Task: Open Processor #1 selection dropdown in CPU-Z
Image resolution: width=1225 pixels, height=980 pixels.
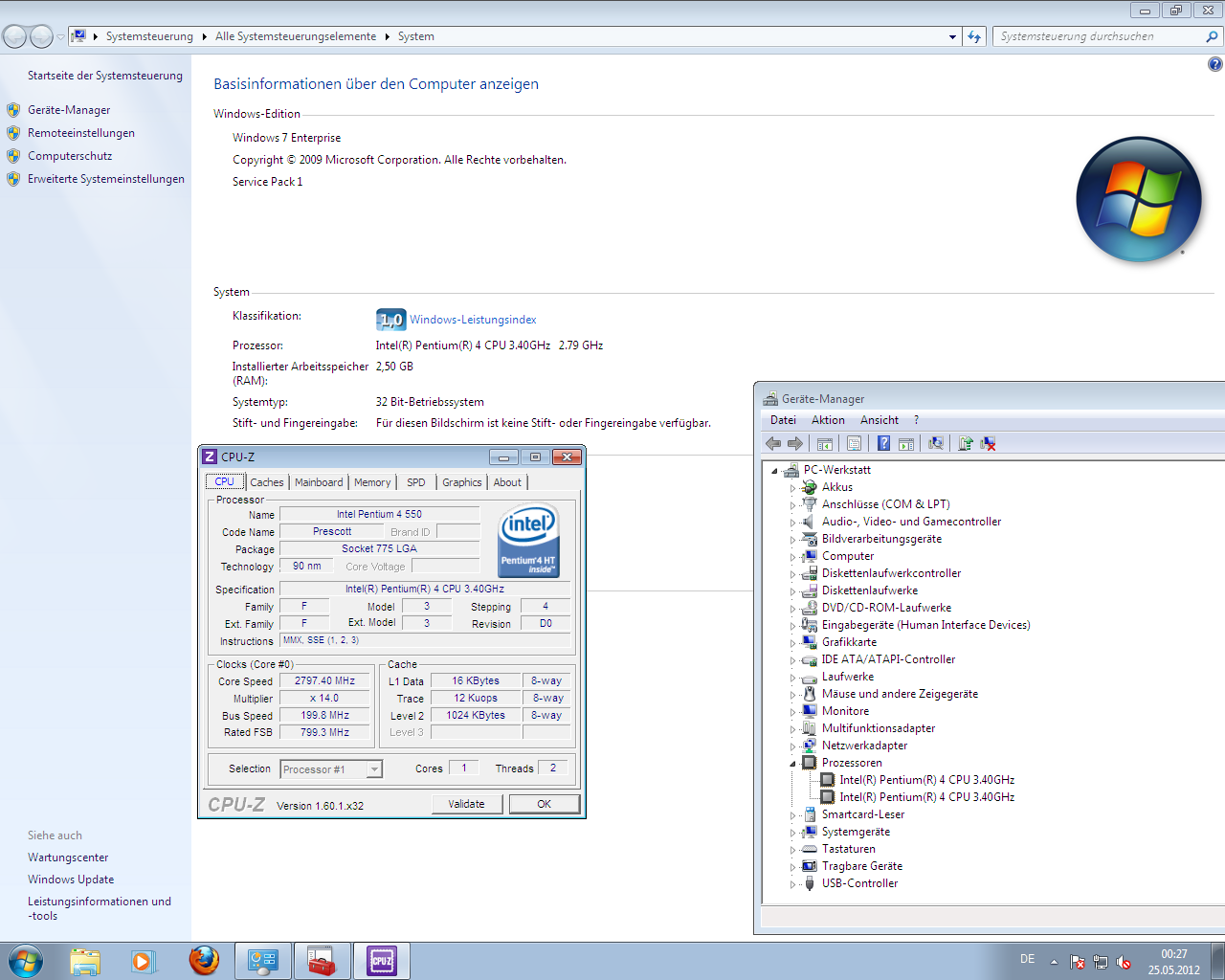Action: coord(374,769)
